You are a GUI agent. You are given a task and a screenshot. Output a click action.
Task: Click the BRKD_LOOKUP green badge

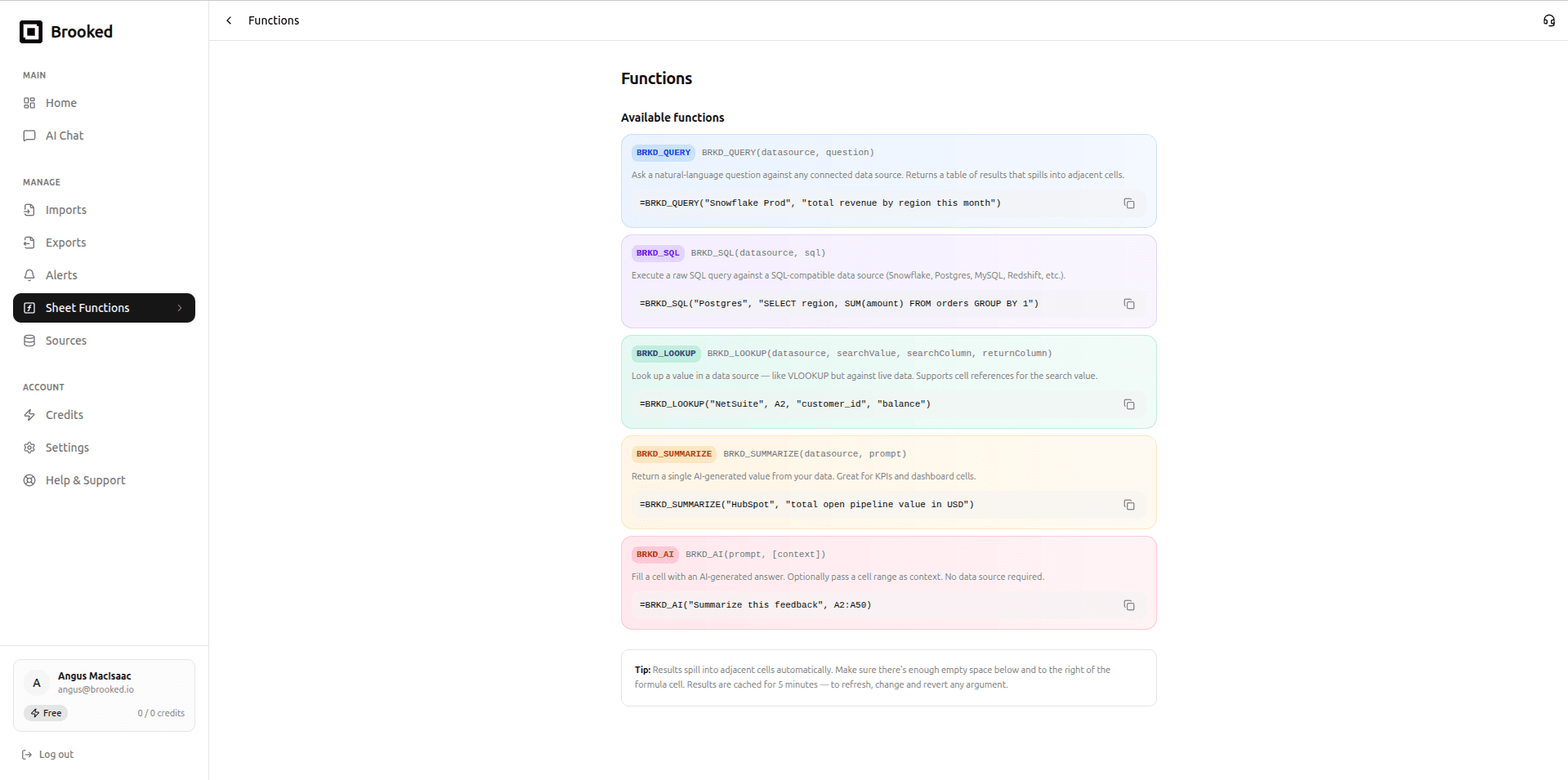click(x=666, y=354)
